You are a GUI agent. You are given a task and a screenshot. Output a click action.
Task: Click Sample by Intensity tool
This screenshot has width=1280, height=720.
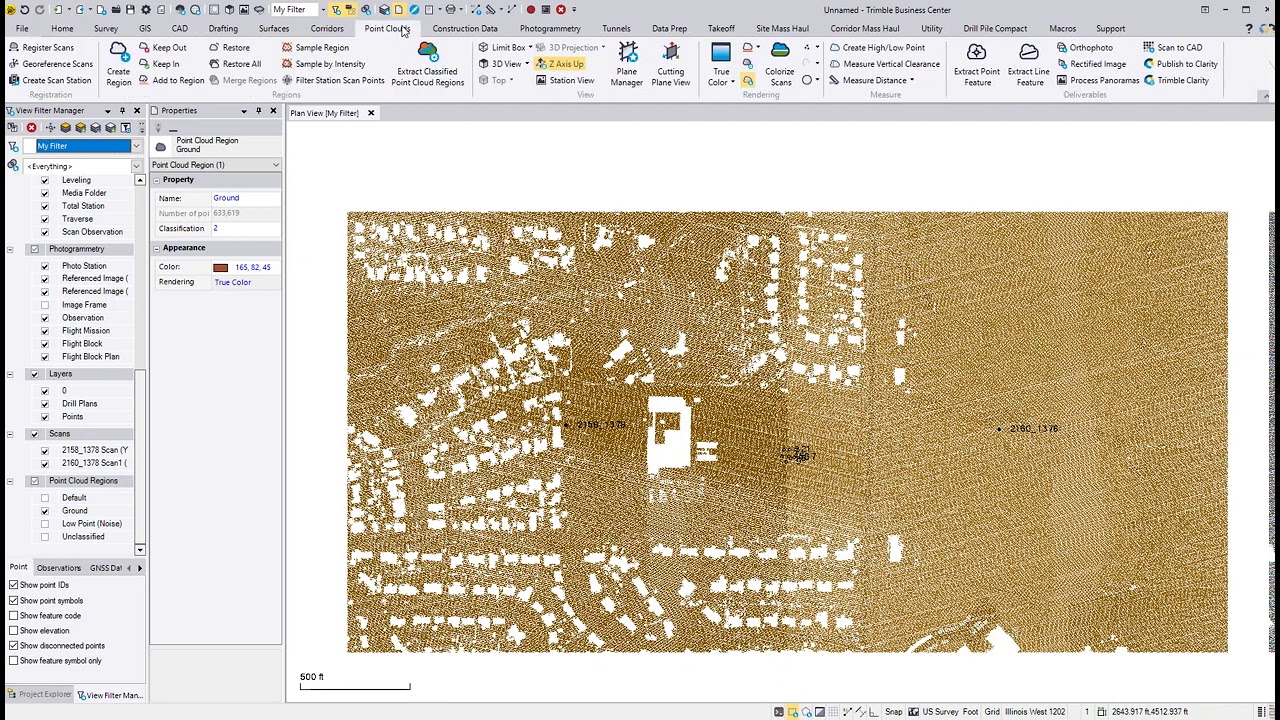pos(323,64)
